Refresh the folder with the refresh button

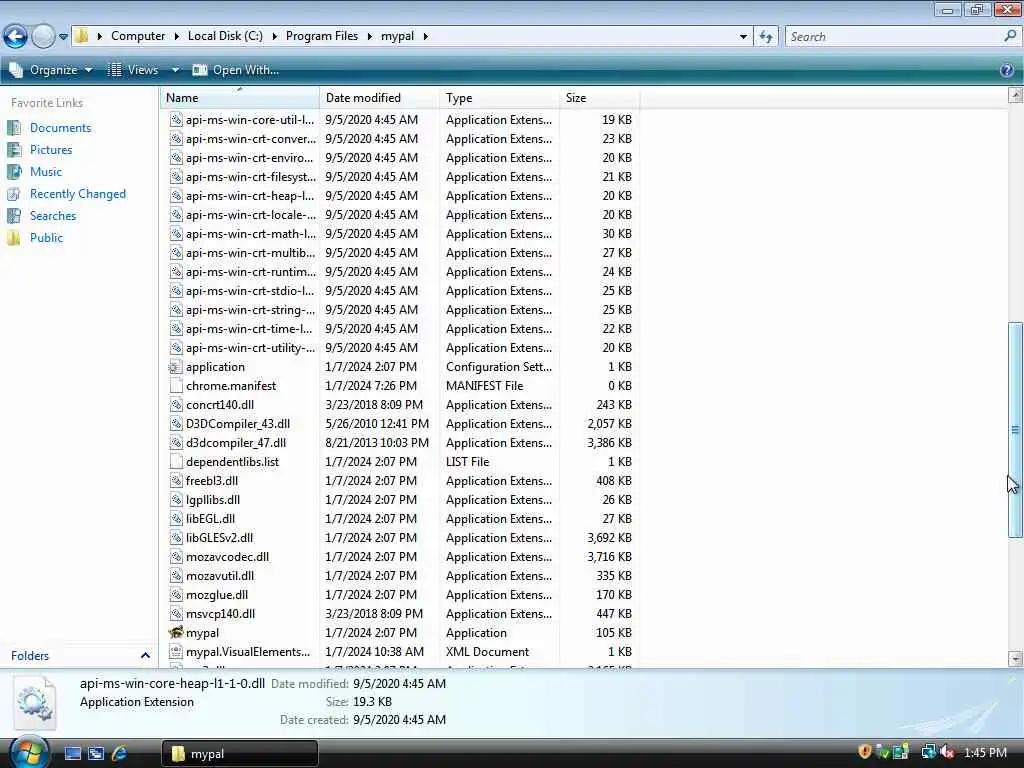pos(765,37)
